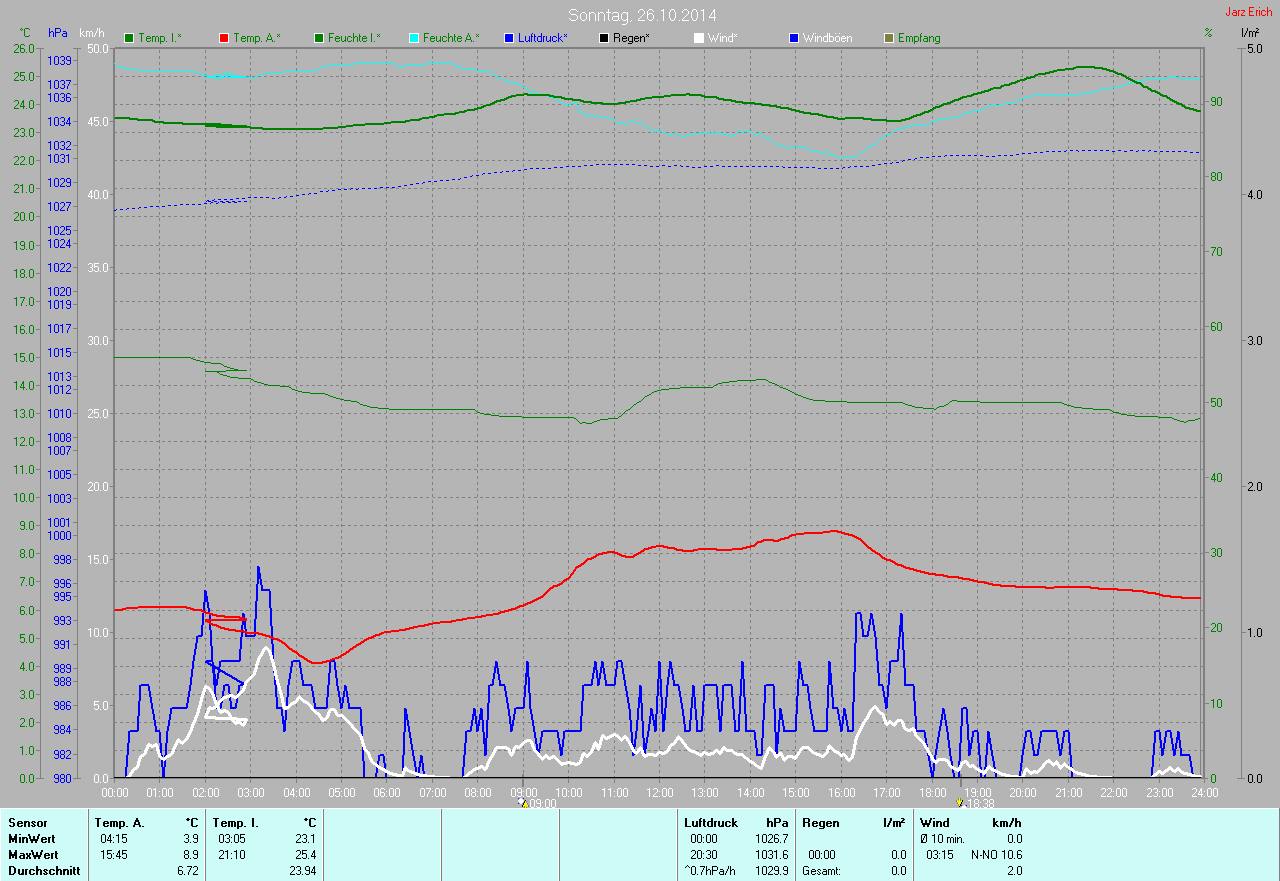Toggle the Feuchte I. series legend label

(354, 38)
